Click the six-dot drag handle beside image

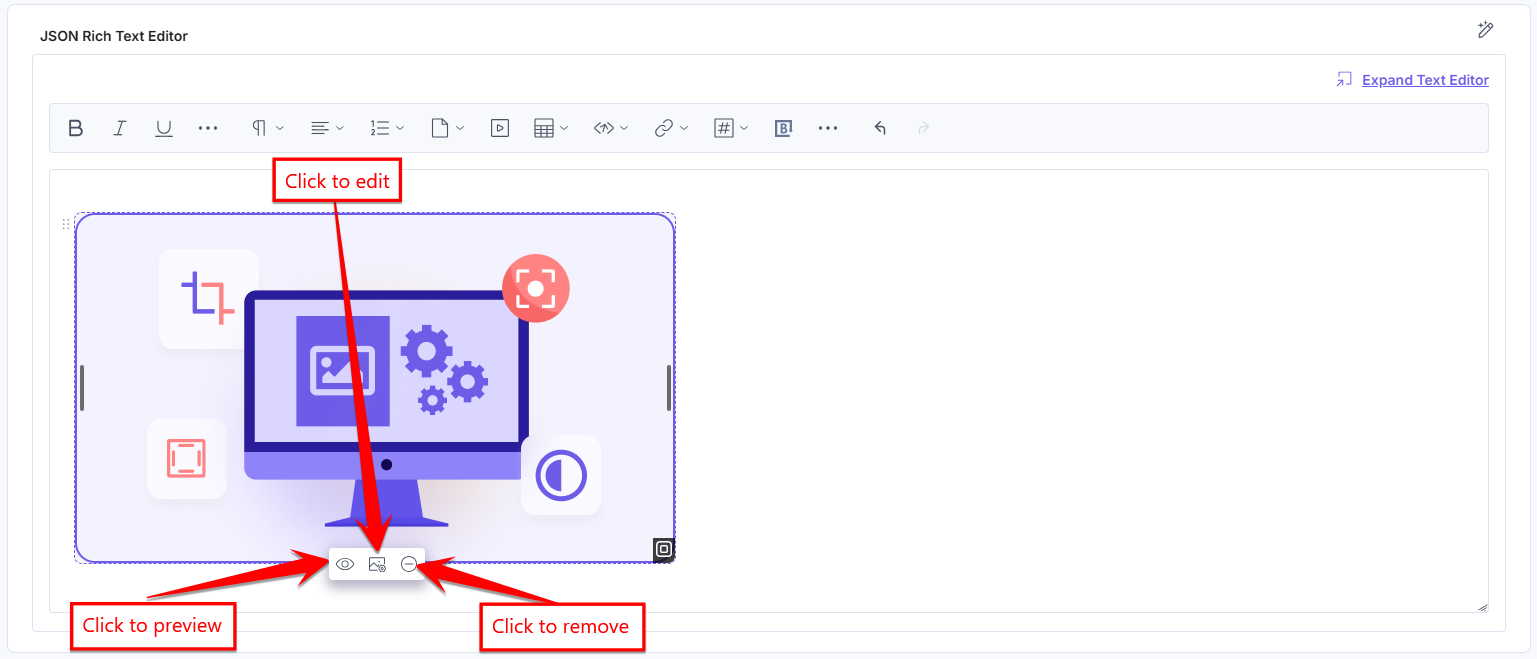pos(67,224)
